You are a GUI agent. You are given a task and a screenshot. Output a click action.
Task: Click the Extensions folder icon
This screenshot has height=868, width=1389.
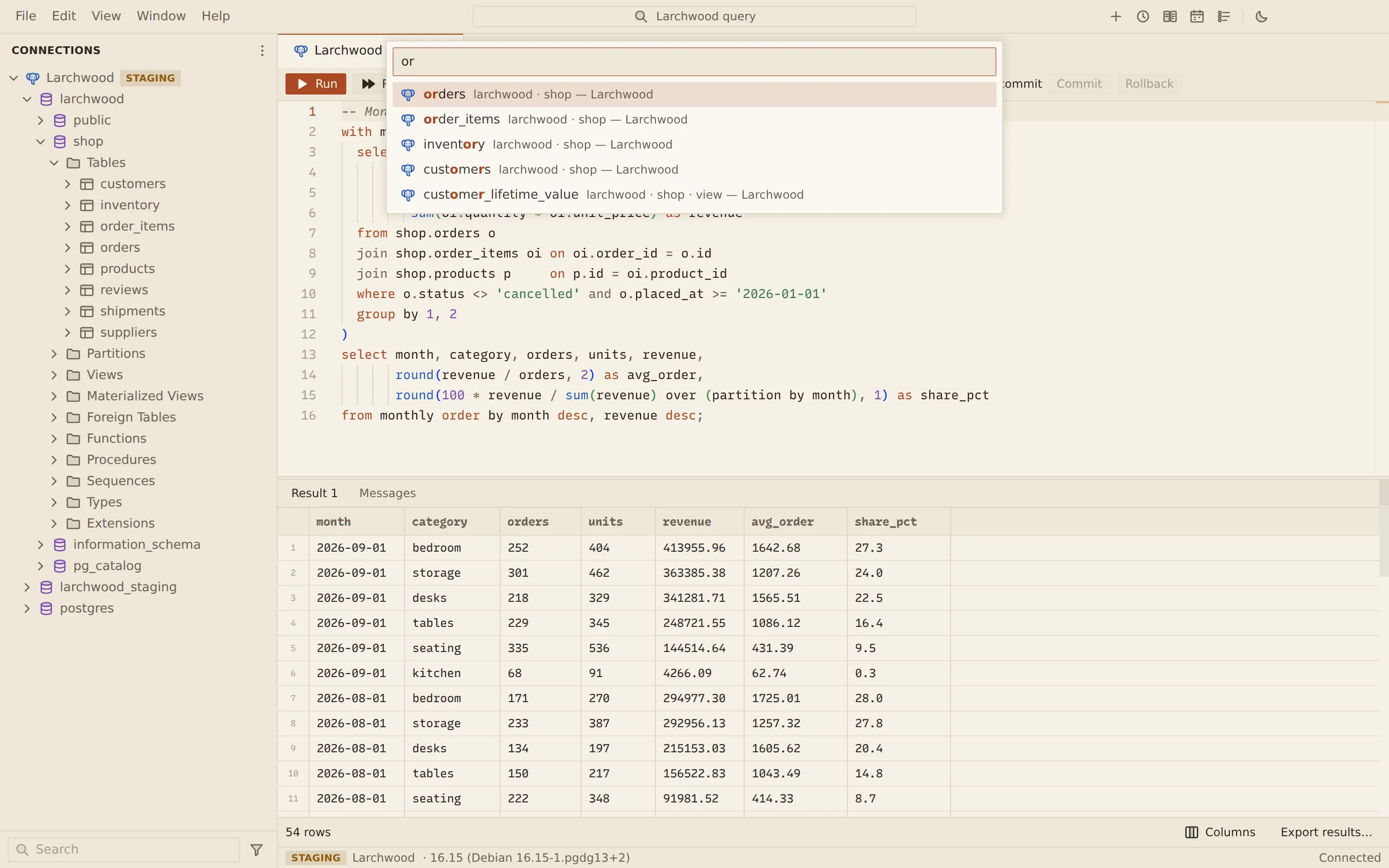[x=73, y=524]
